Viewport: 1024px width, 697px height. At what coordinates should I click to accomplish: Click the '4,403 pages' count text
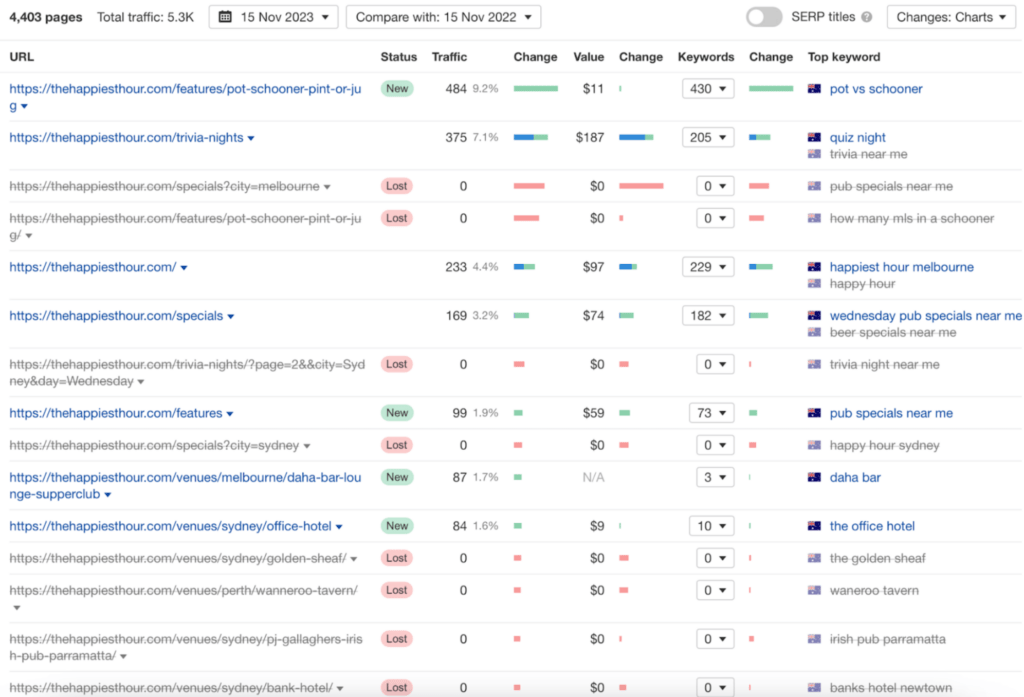46,17
